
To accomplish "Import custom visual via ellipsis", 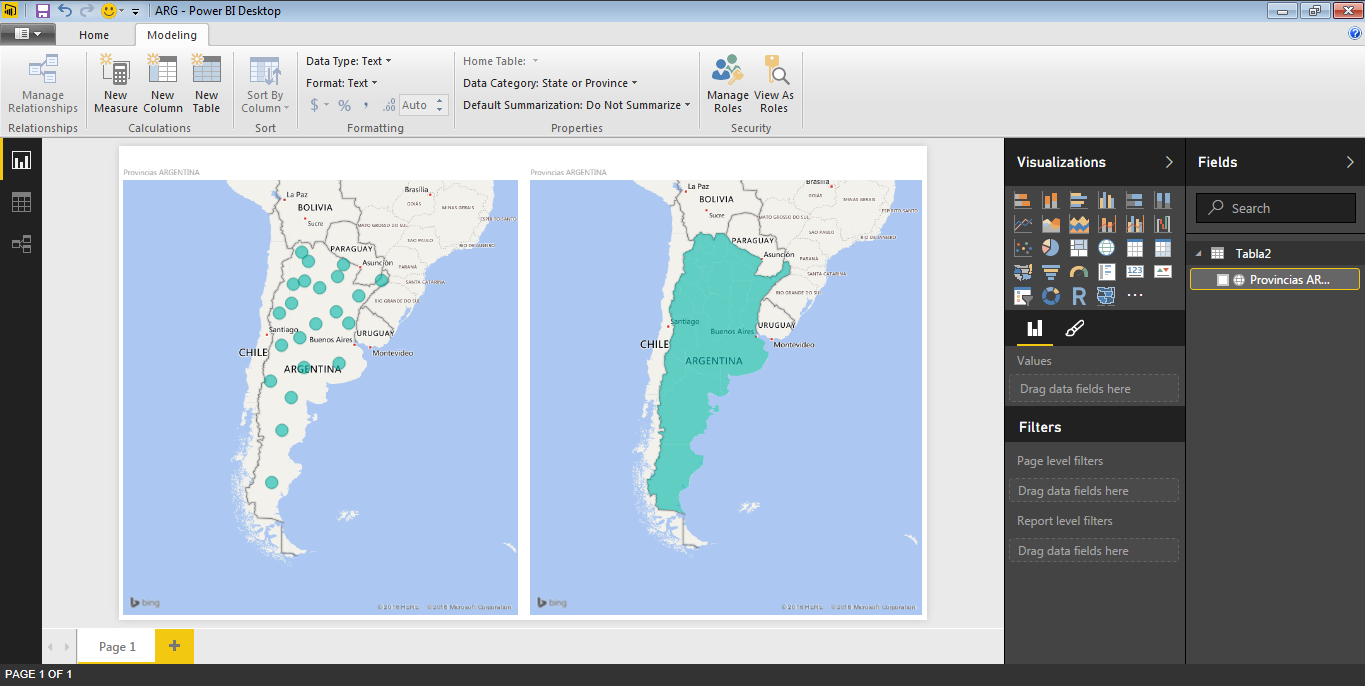I will click(1134, 296).
